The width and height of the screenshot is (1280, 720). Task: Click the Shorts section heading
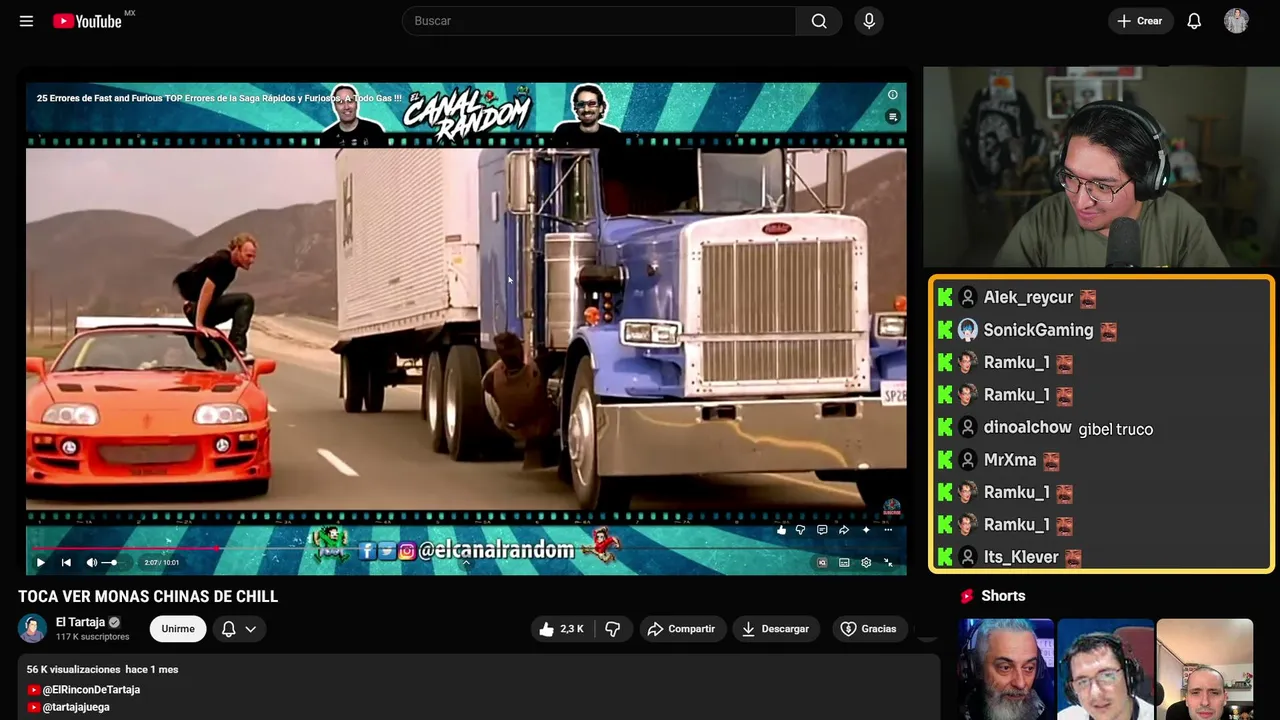coord(1003,596)
